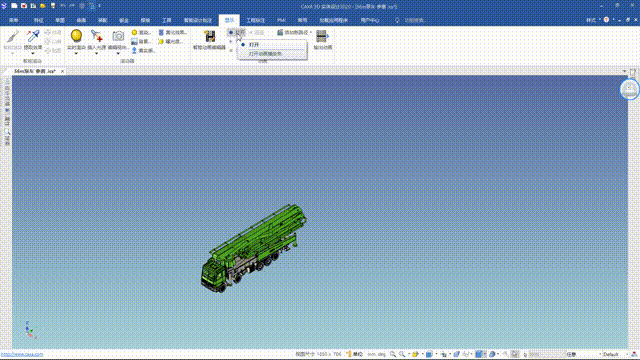Click the second entry in the open popup menu
This screenshot has height=360, width=640.
[x=265, y=53]
